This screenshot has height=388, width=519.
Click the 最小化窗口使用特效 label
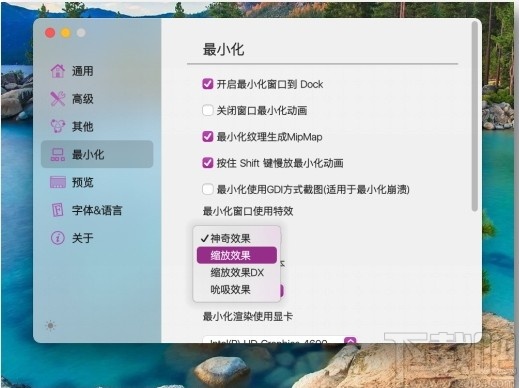[248, 211]
